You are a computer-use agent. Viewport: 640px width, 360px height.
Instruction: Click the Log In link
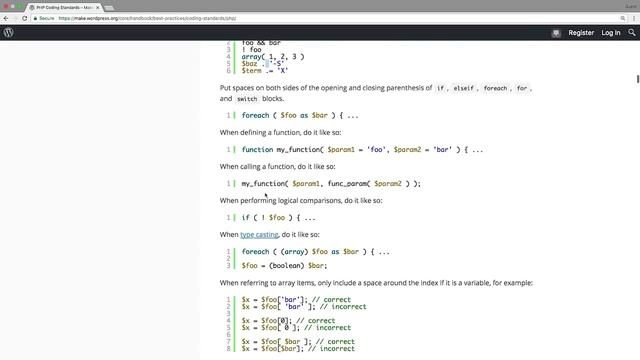pos(611,33)
